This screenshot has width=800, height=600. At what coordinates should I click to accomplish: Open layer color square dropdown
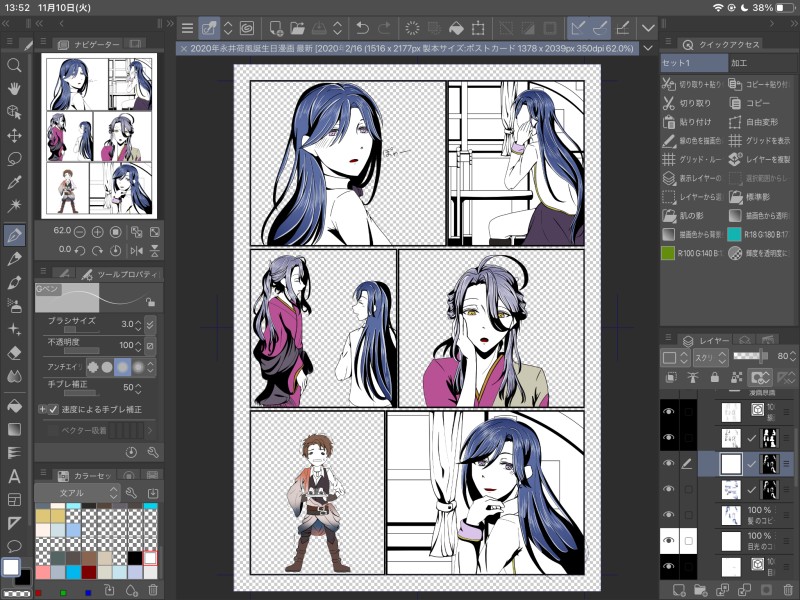675,357
